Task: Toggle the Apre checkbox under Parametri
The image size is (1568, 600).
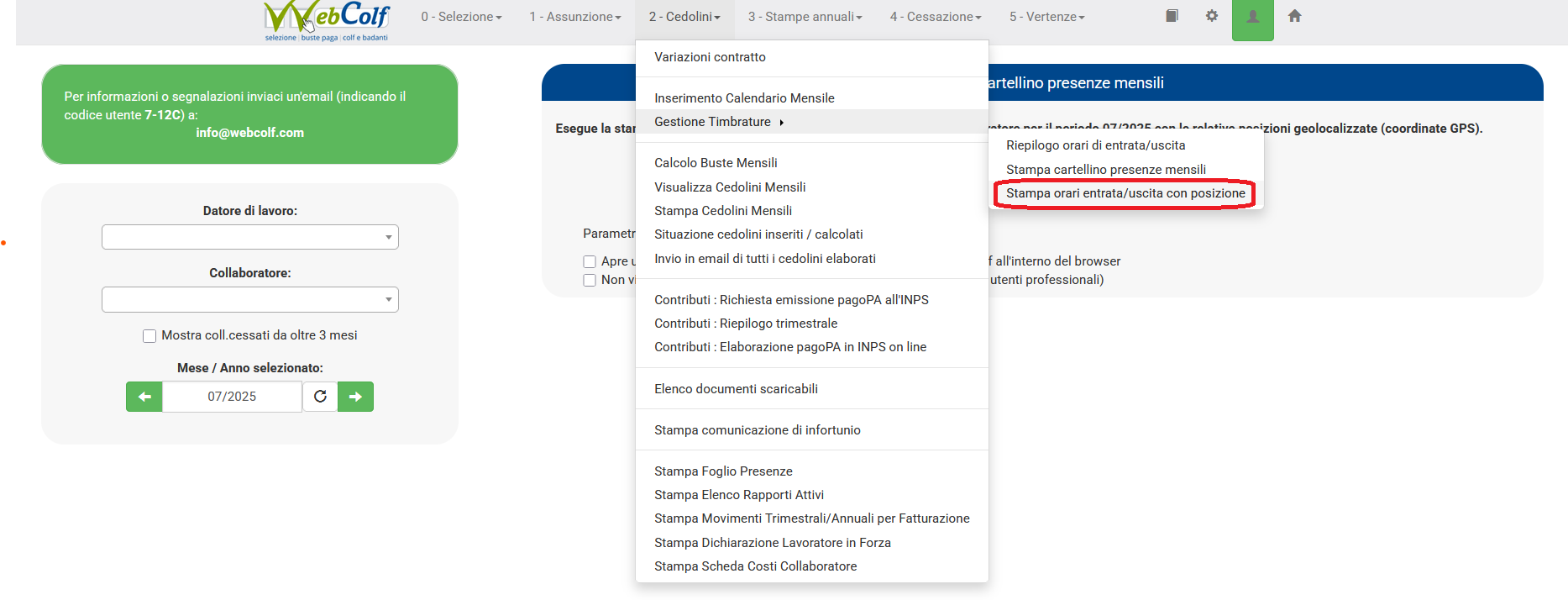Action: 590,262
